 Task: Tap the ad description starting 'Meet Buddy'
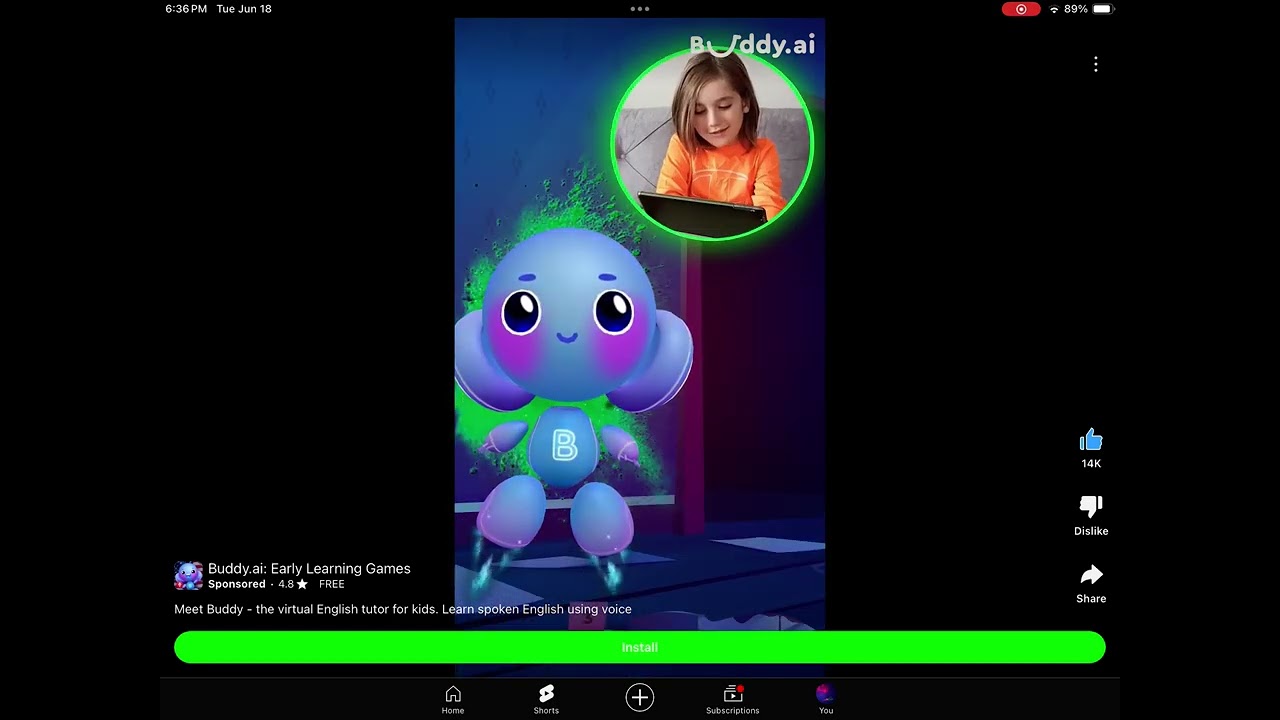(403, 609)
